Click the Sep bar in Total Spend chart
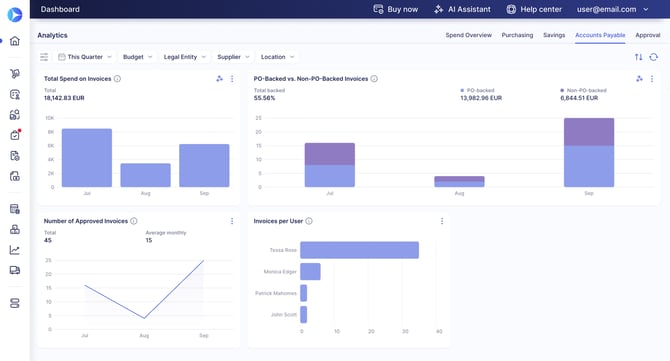Screen dimensions: 670x361 pyautogui.click(x=204, y=165)
